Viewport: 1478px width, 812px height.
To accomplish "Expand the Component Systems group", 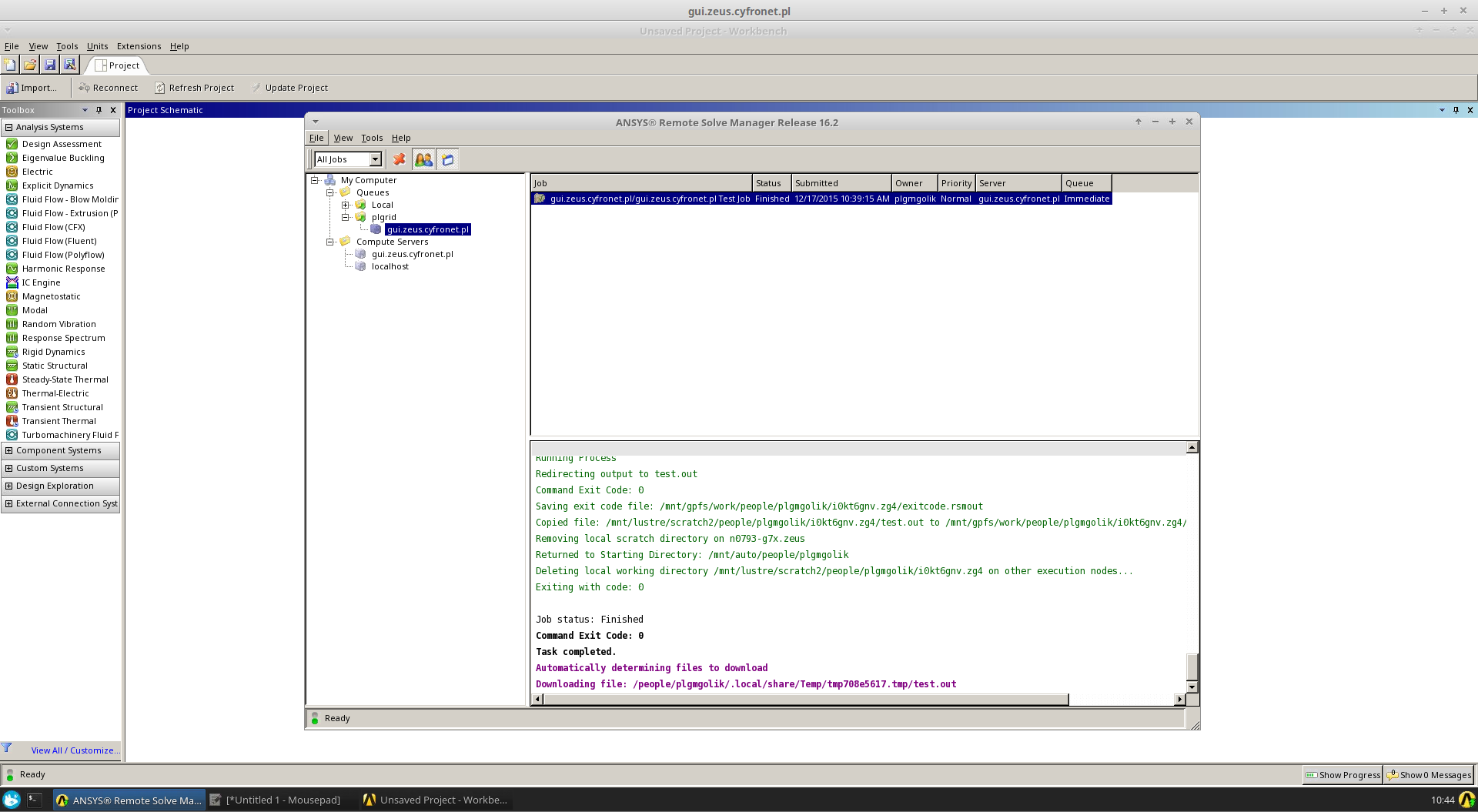I will [x=8, y=450].
